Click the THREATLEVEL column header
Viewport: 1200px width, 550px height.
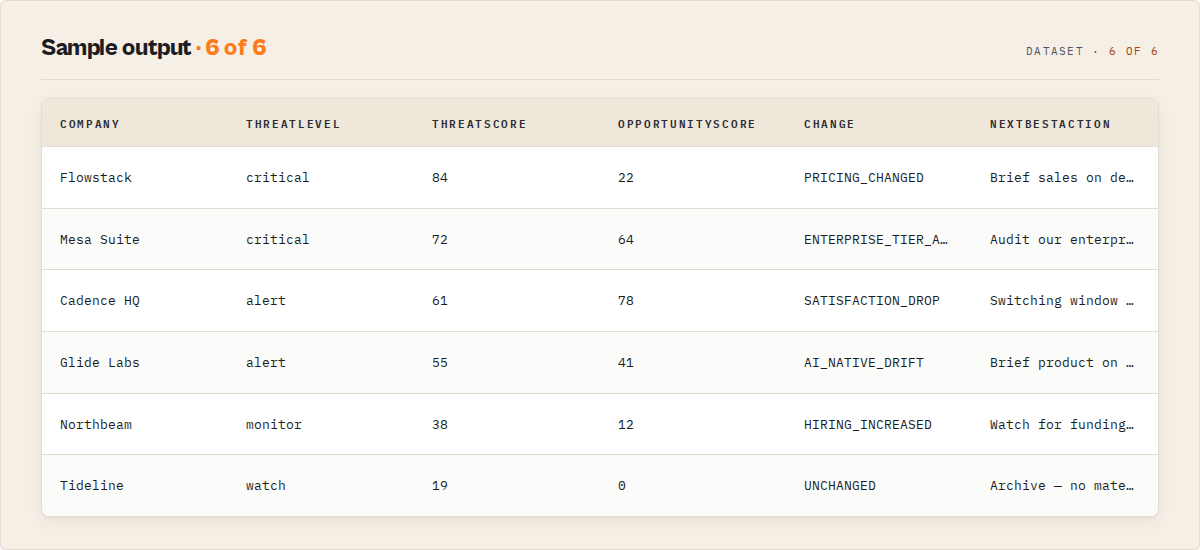[293, 124]
